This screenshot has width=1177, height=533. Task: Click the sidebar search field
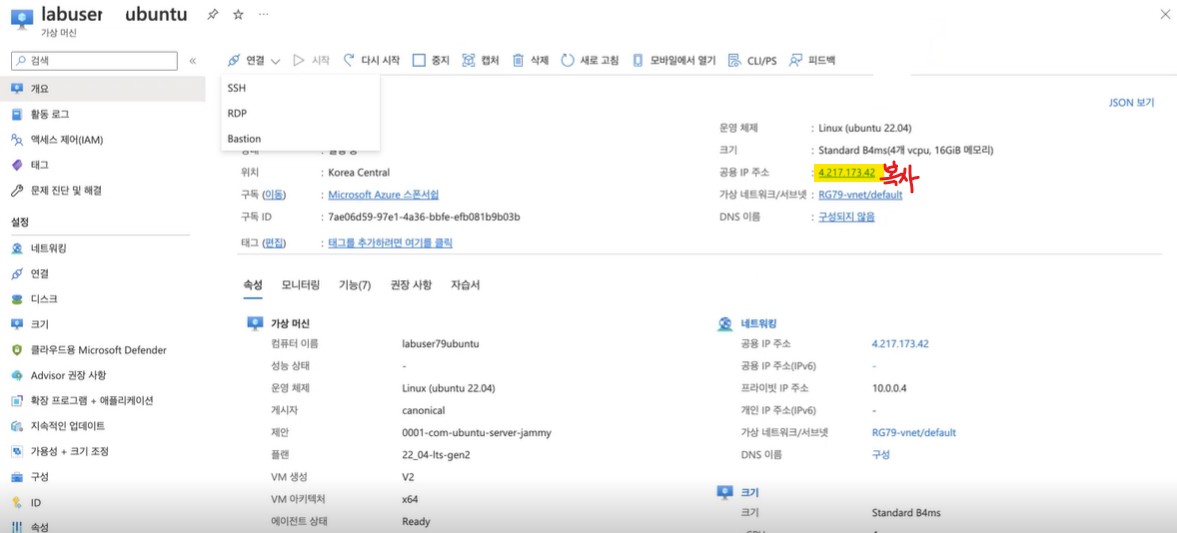point(95,61)
